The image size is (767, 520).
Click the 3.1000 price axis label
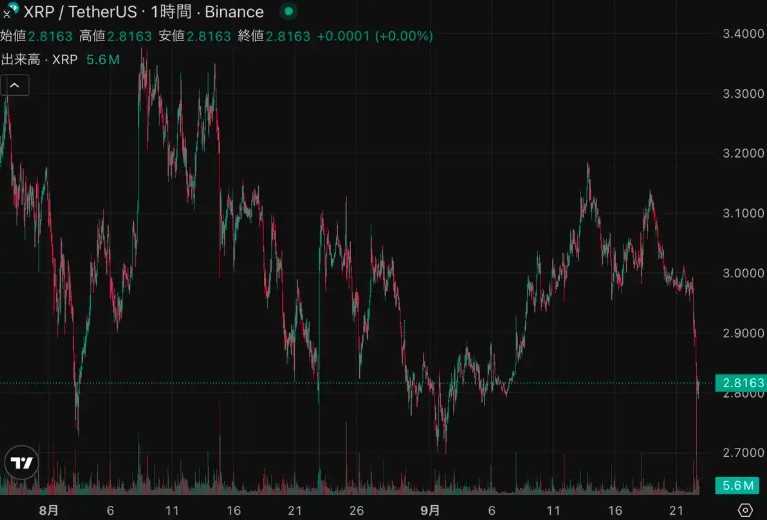pyautogui.click(x=744, y=213)
